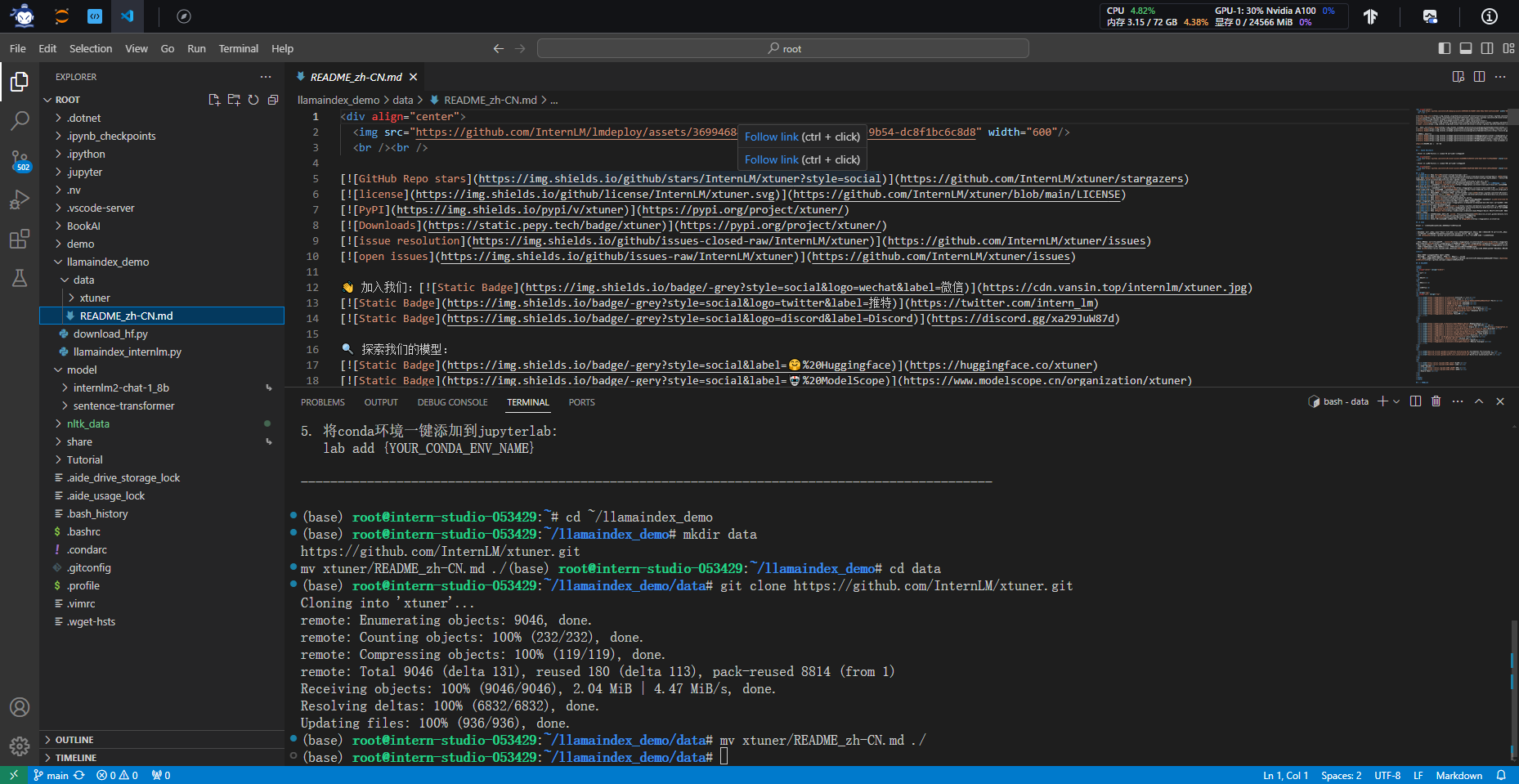This screenshot has height=784, width=1519.
Task: Open notifications bell in status bar
Action: 1501,775
